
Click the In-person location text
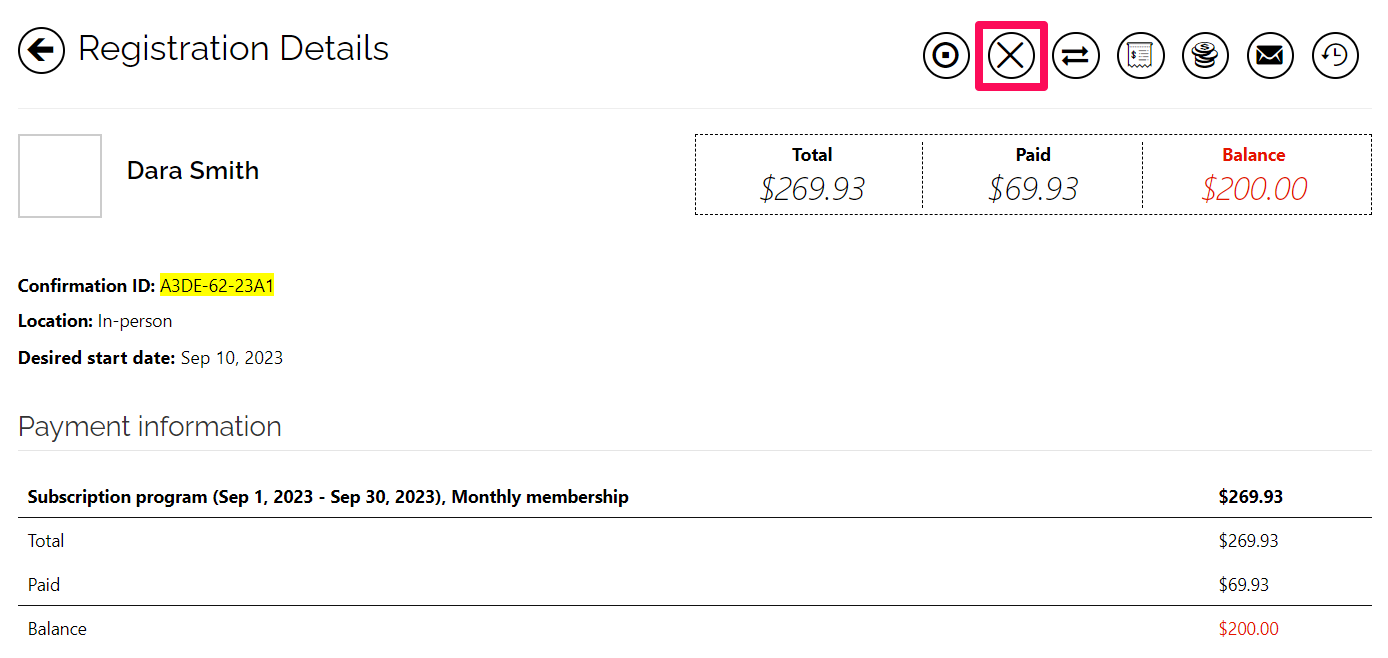point(135,322)
